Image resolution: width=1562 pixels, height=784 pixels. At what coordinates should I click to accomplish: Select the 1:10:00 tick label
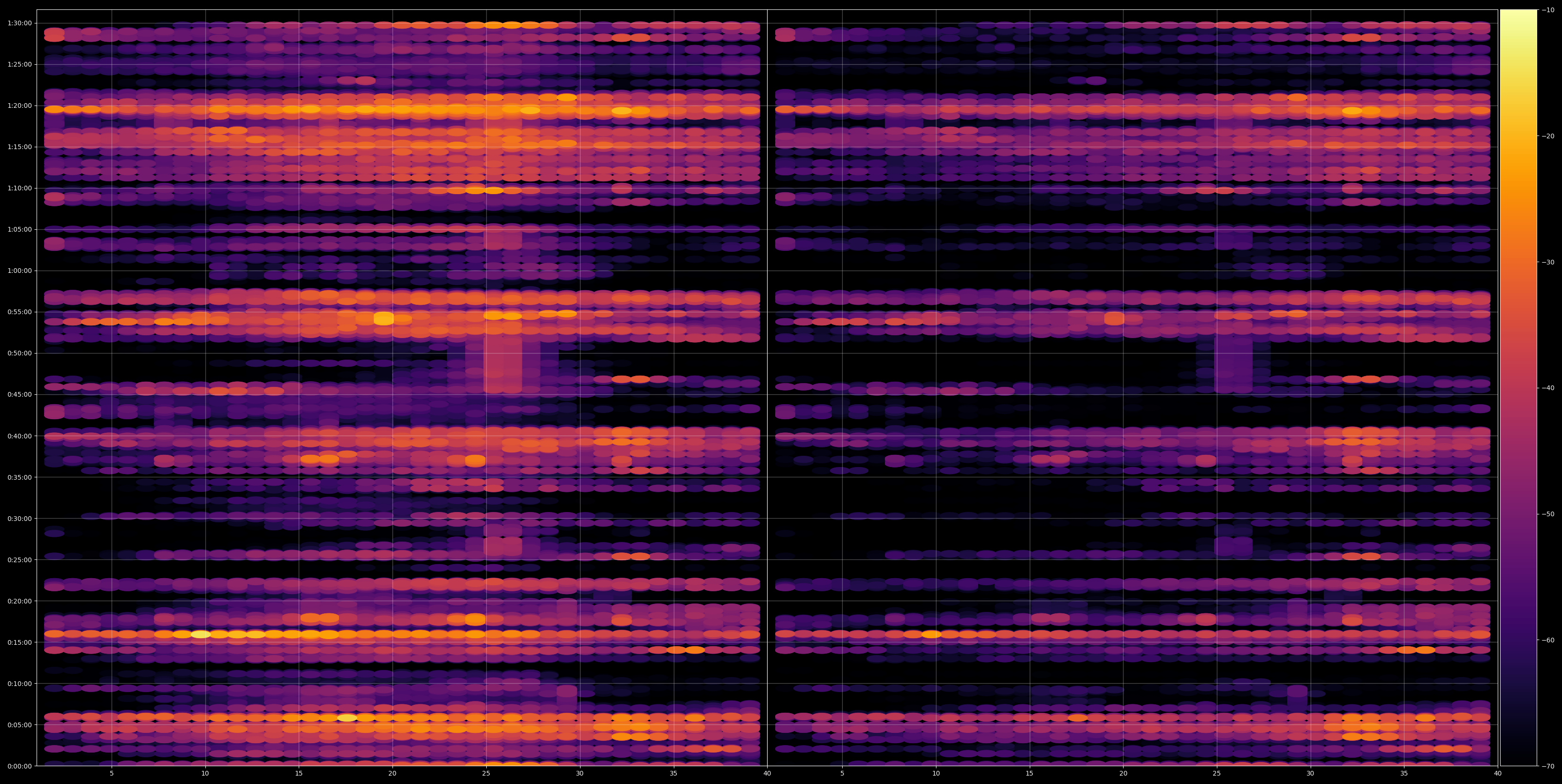pyautogui.click(x=19, y=188)
